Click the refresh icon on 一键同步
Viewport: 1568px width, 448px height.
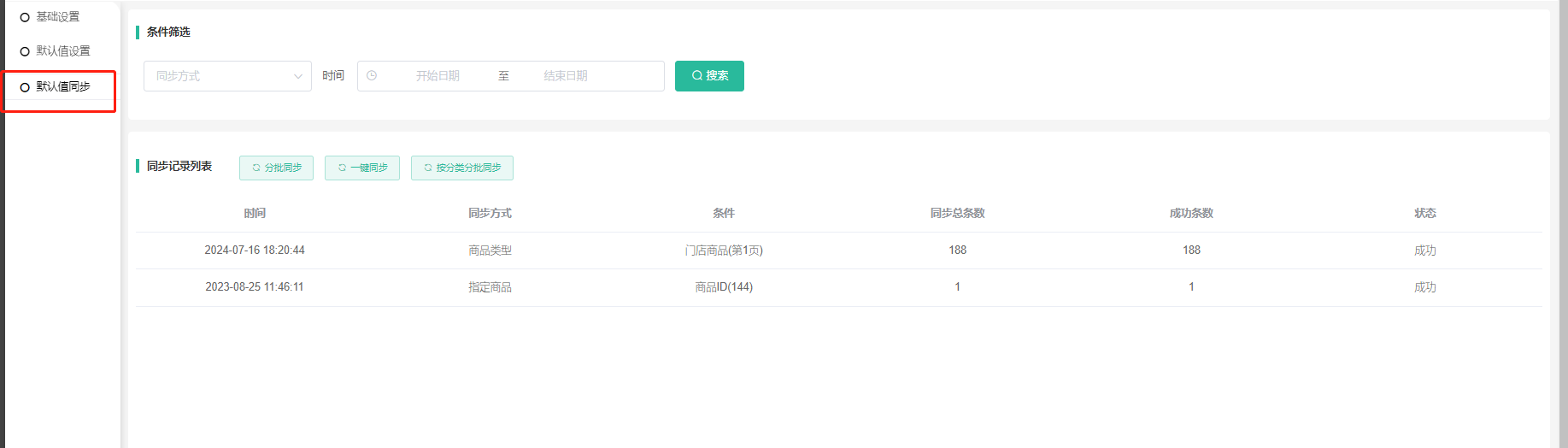[x=342, y=168]
